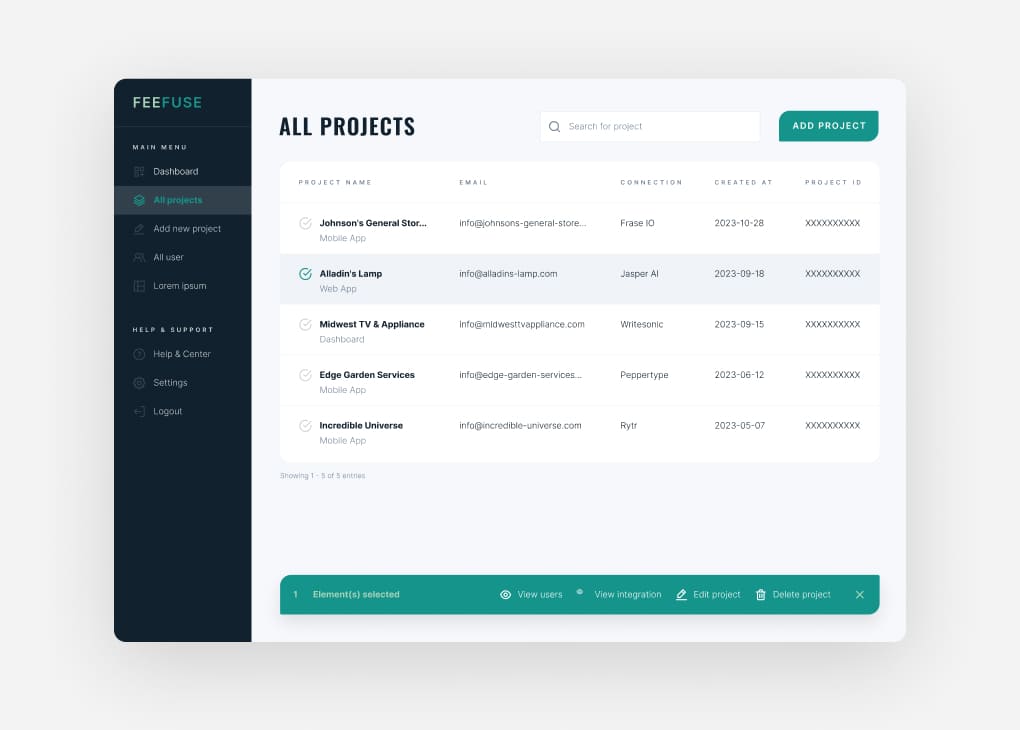Click the CREATED AT column header
The width and height of the screenshot is (1020, 730).
point(744,183)
